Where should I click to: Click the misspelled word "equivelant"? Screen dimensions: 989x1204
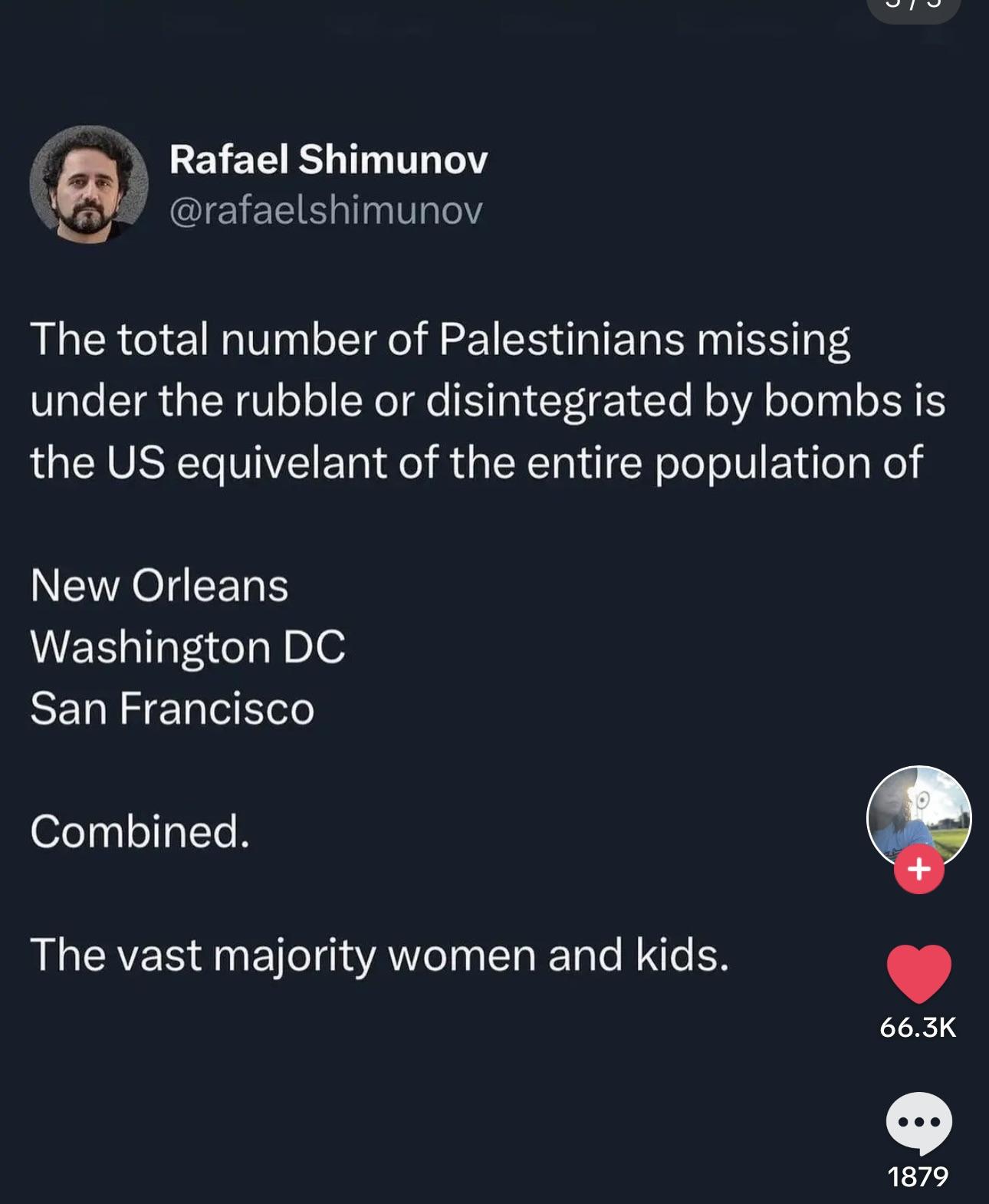pyautogui.click(x=282, y=463)
